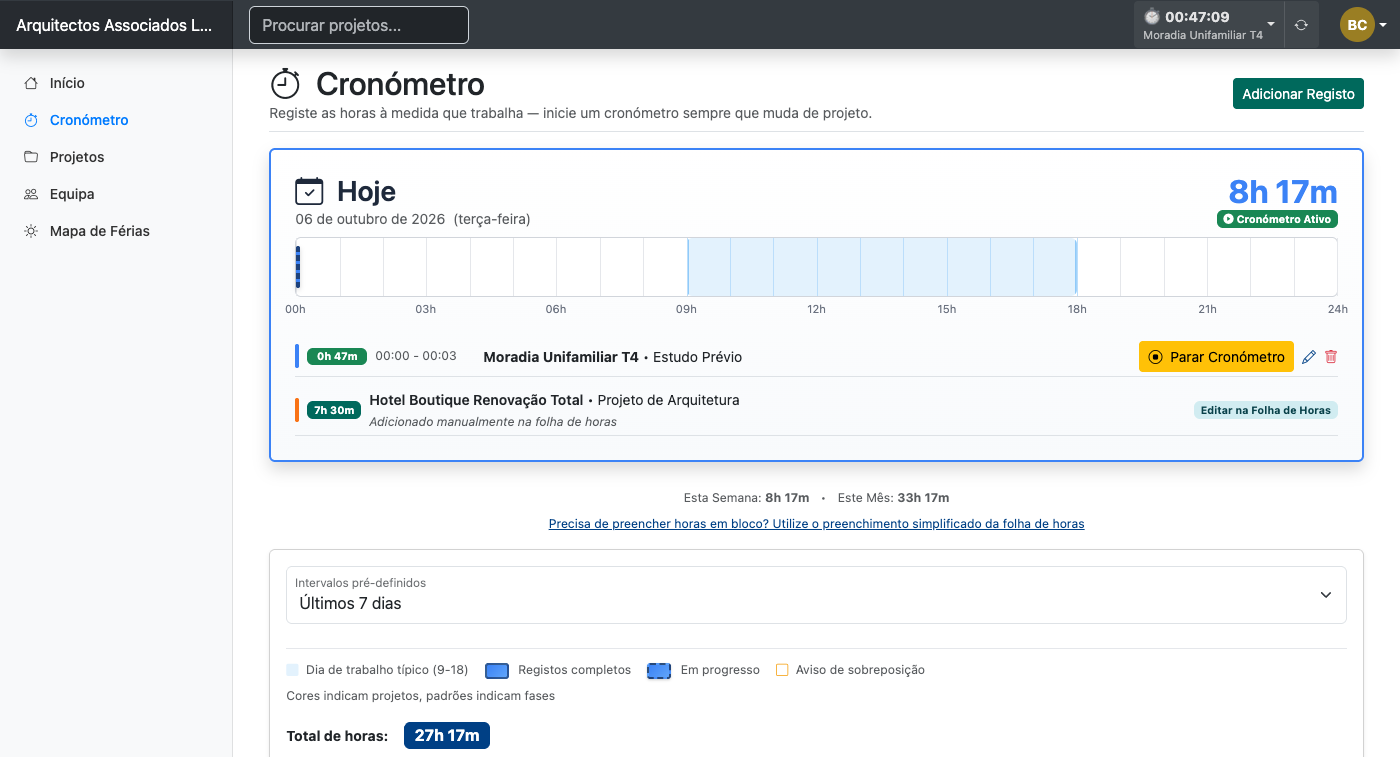Click the 8h 17m daily total
The image size is (1400, 757).
[1283, 191]
